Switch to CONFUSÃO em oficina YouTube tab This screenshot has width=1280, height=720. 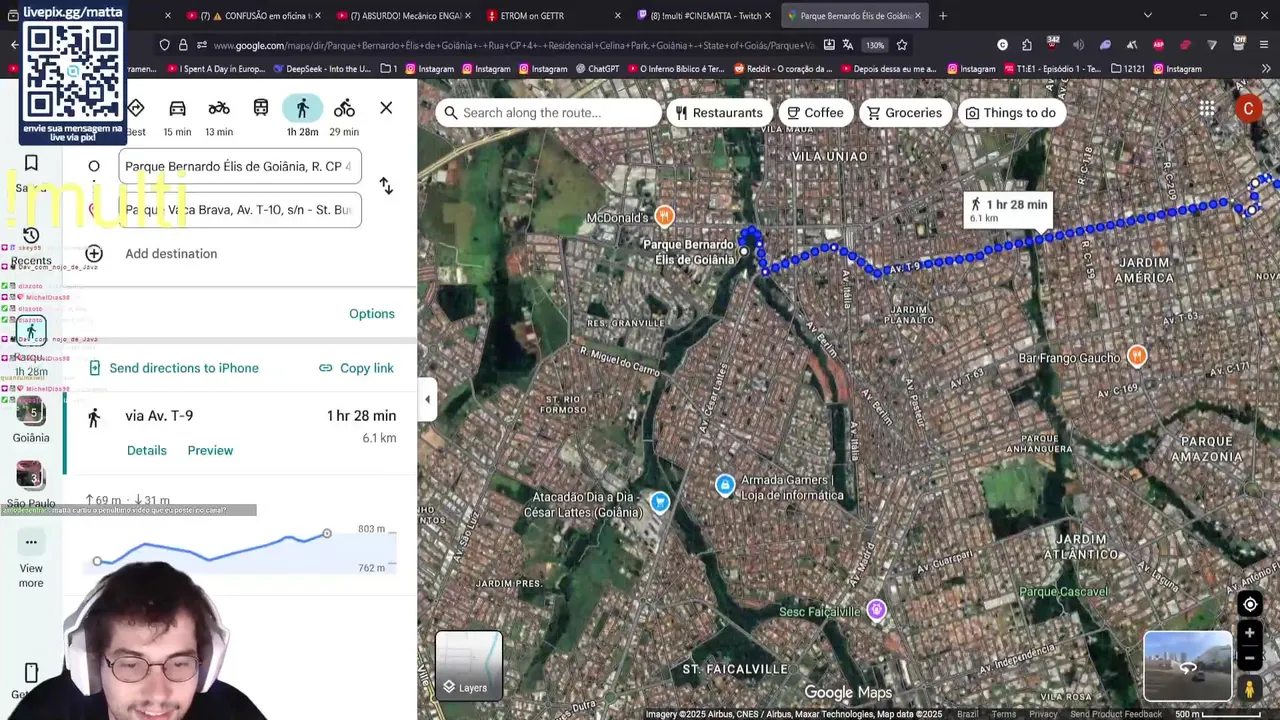250,16
